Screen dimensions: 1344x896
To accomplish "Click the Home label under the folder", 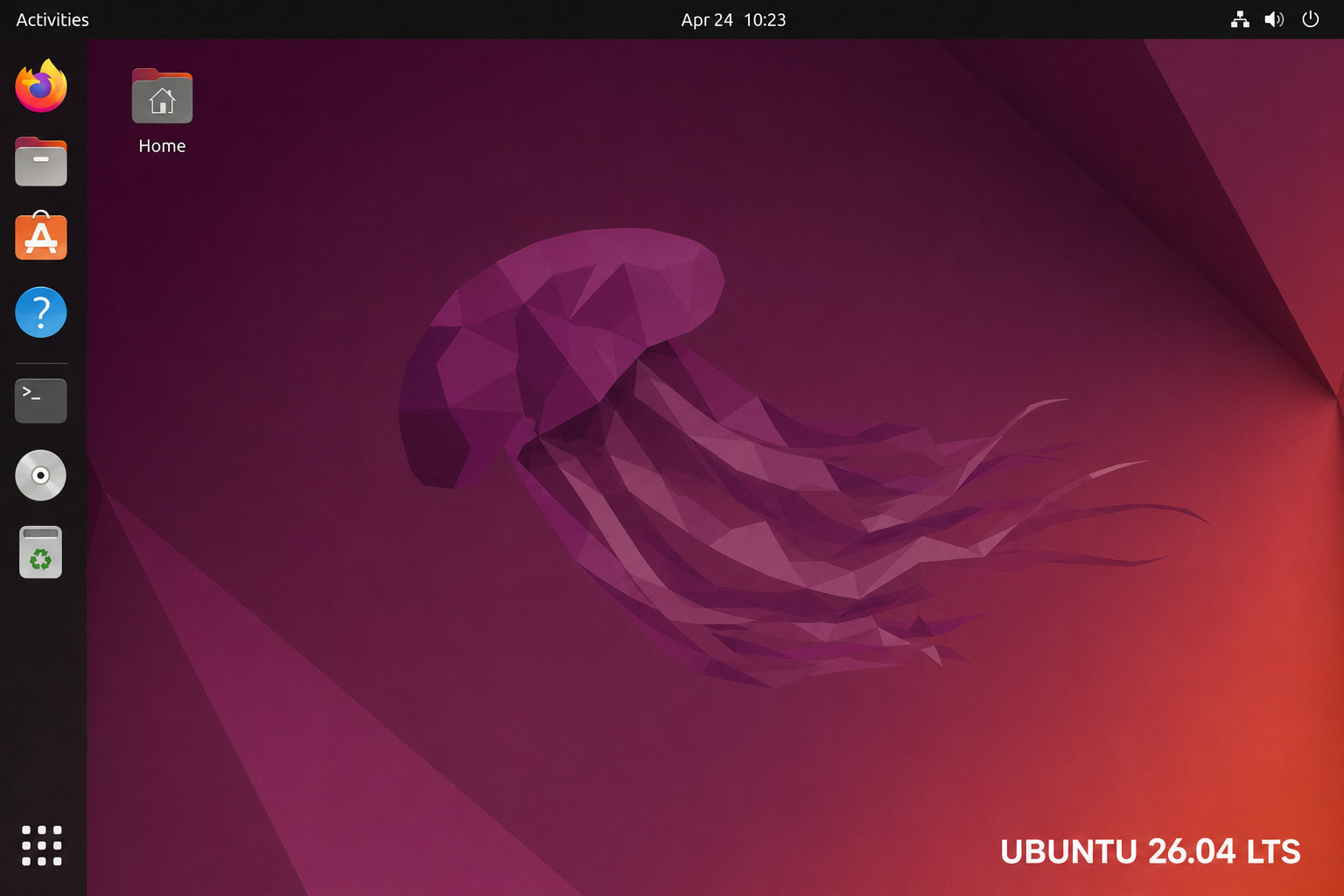I will point(162,146).
